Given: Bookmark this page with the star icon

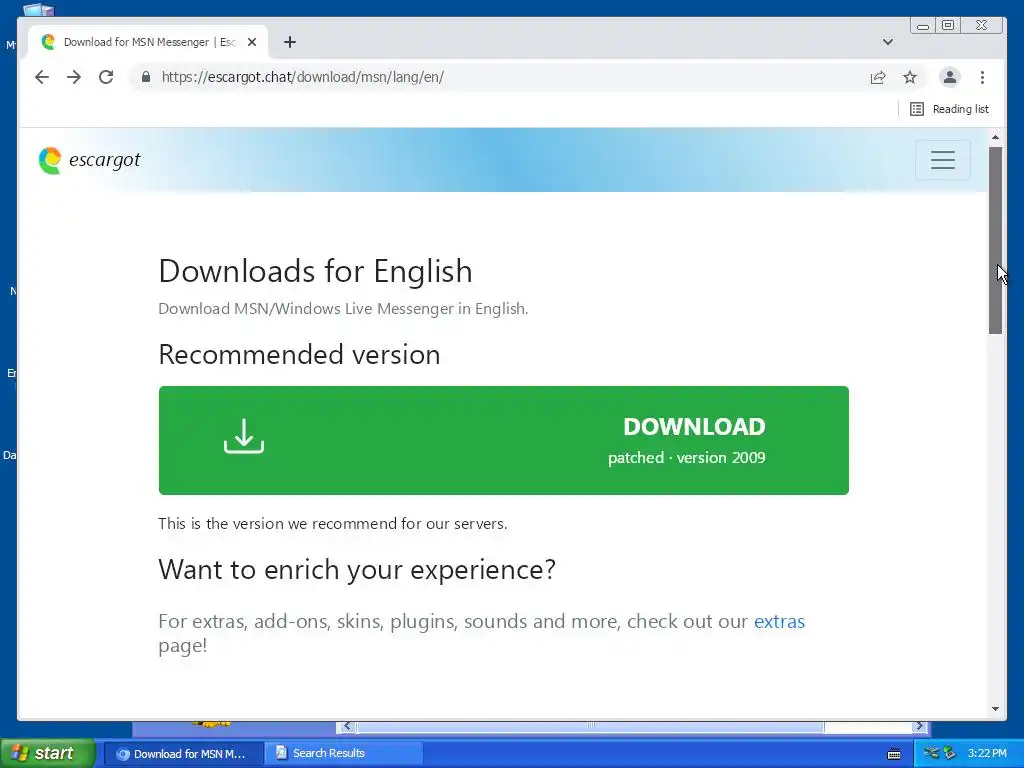Looking at the screenshot, I should click(910, 77).
